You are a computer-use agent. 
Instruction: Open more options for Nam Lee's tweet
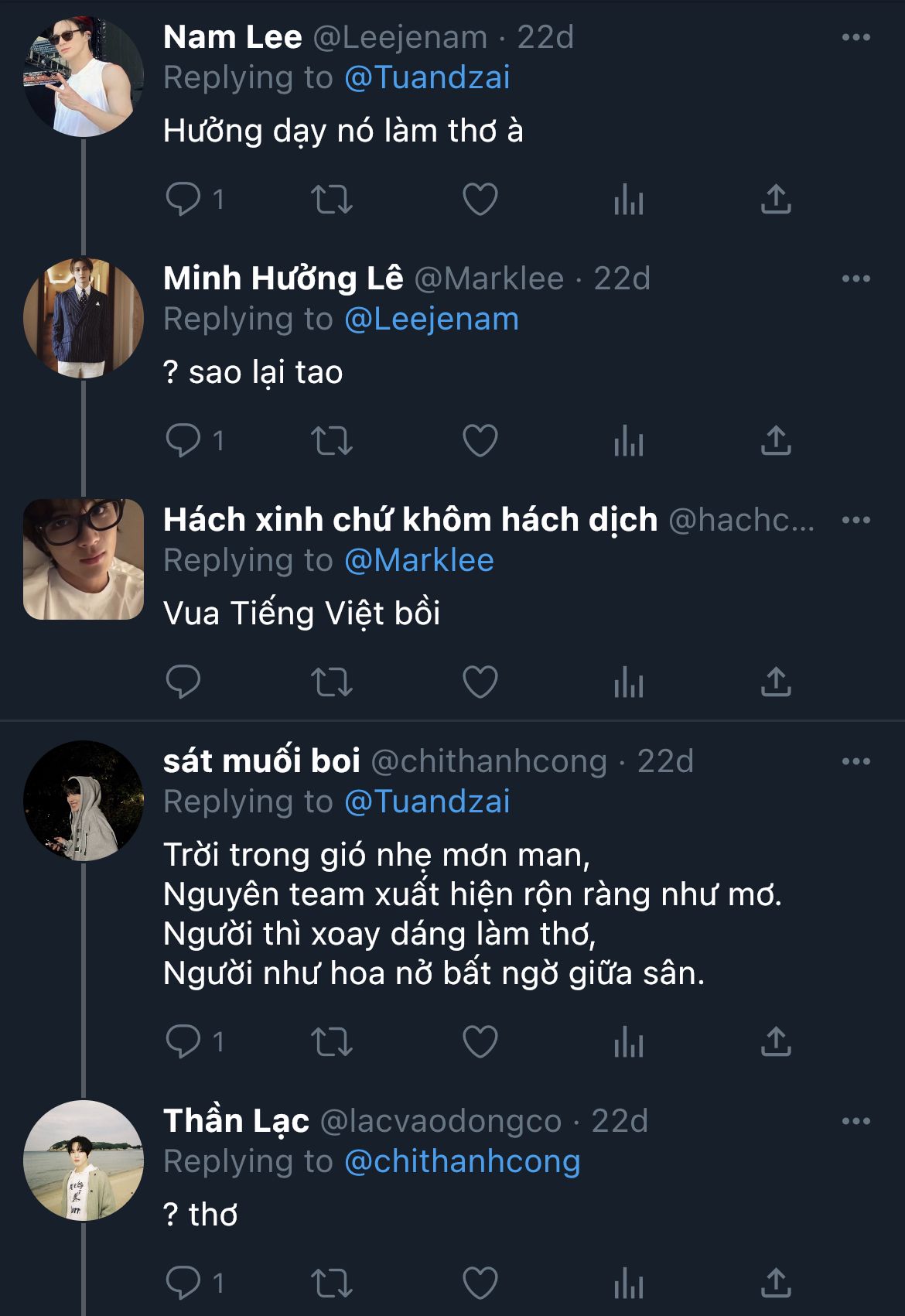(x=855, y=37)
